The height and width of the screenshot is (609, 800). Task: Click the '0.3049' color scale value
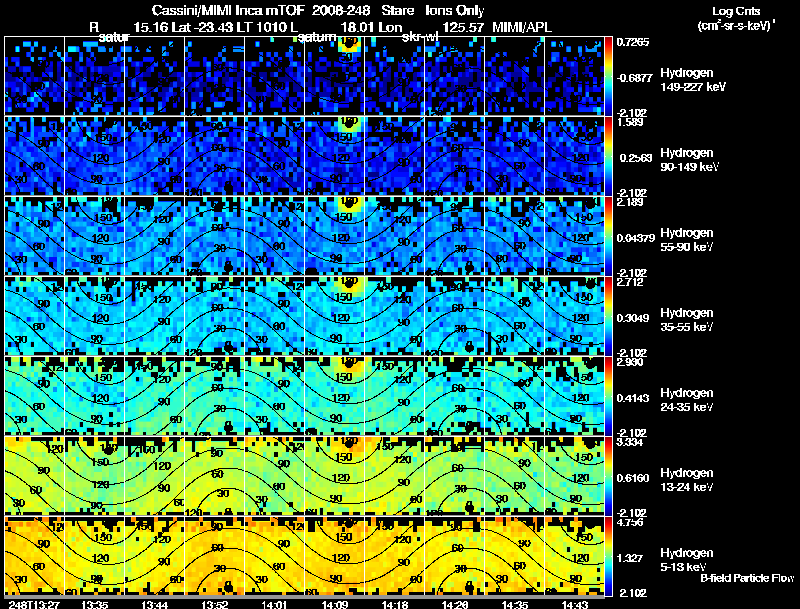click(633, 318)
